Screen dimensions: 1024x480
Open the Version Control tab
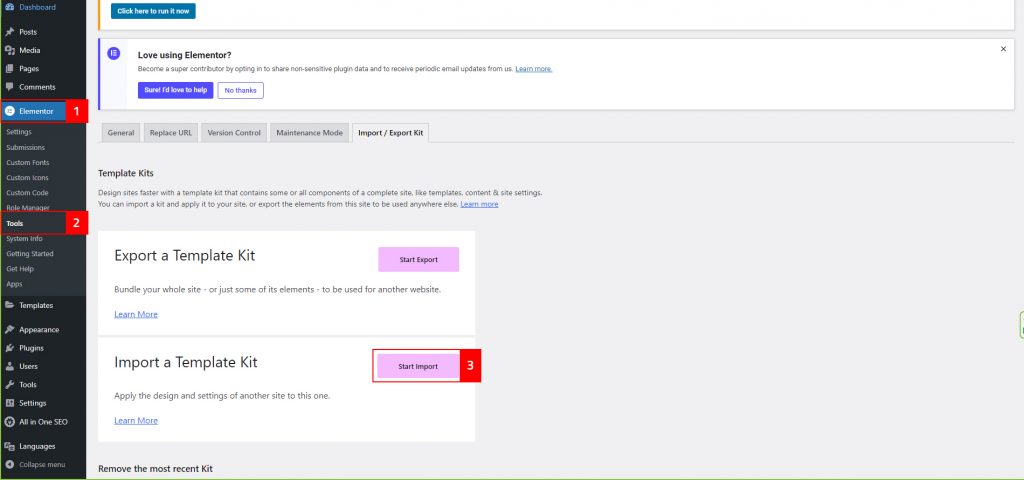pyautogui.click(x=234, y=133)
